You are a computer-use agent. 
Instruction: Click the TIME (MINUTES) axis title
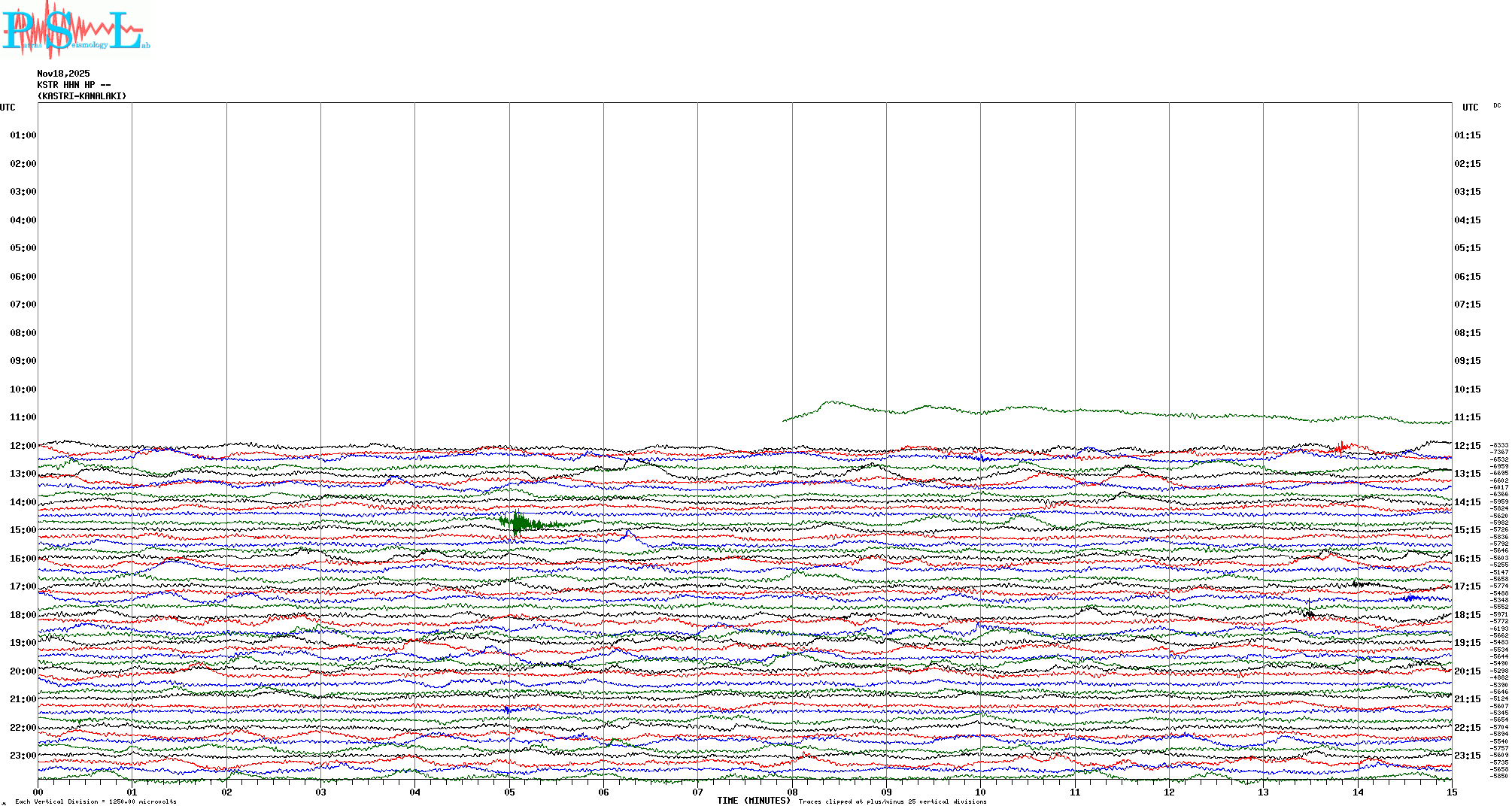753,801
